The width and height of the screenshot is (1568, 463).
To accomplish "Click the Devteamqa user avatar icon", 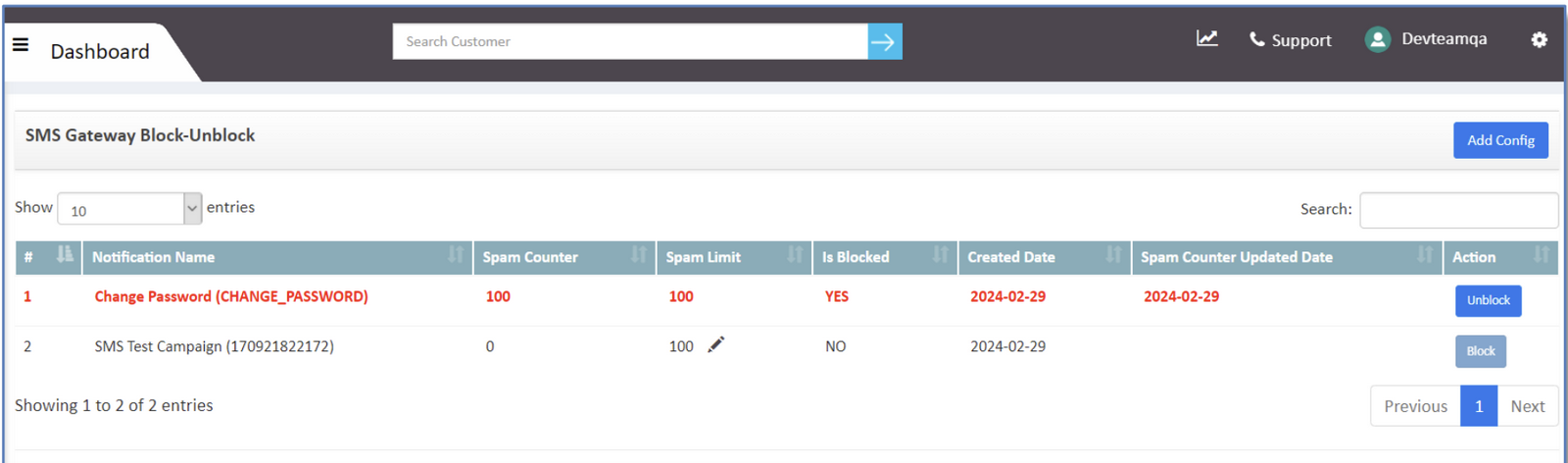I will [x=1378, y=39].
